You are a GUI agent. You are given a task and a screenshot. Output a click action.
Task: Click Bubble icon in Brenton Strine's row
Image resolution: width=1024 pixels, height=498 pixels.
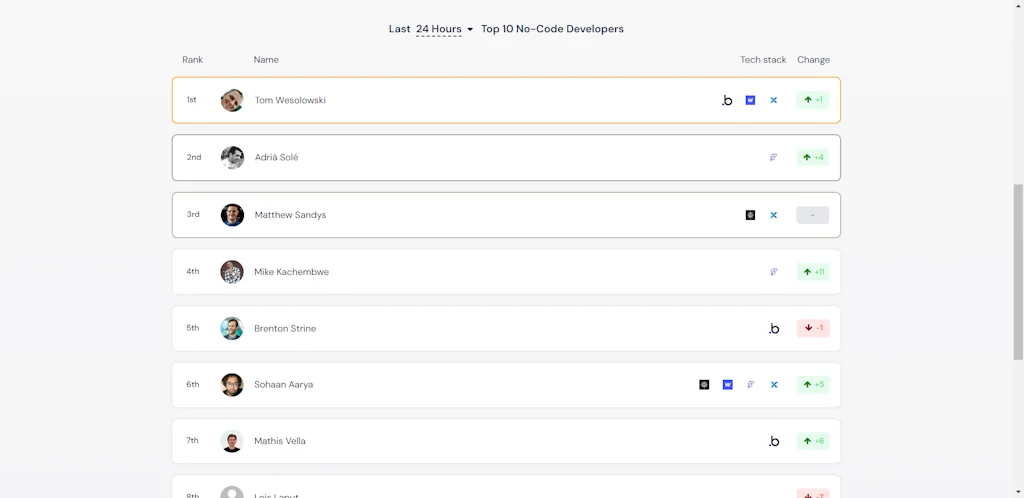point(774,329)
